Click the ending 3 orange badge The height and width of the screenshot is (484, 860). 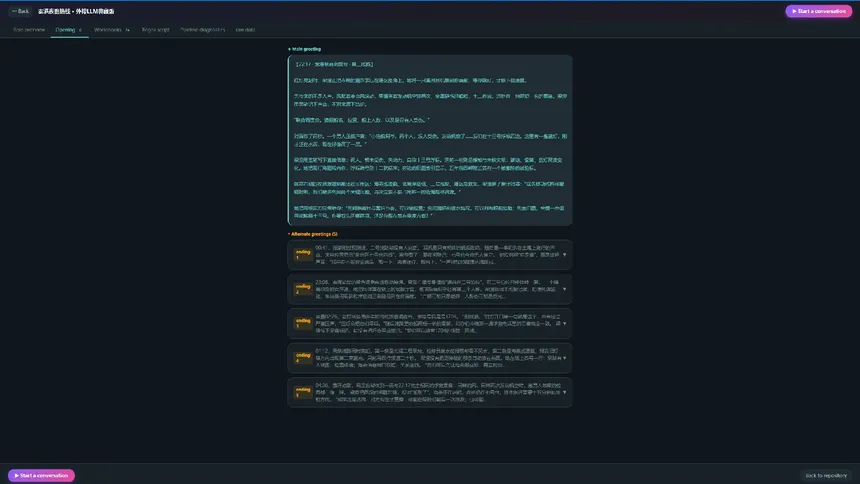pyautogui.click(x=303, y=323)
